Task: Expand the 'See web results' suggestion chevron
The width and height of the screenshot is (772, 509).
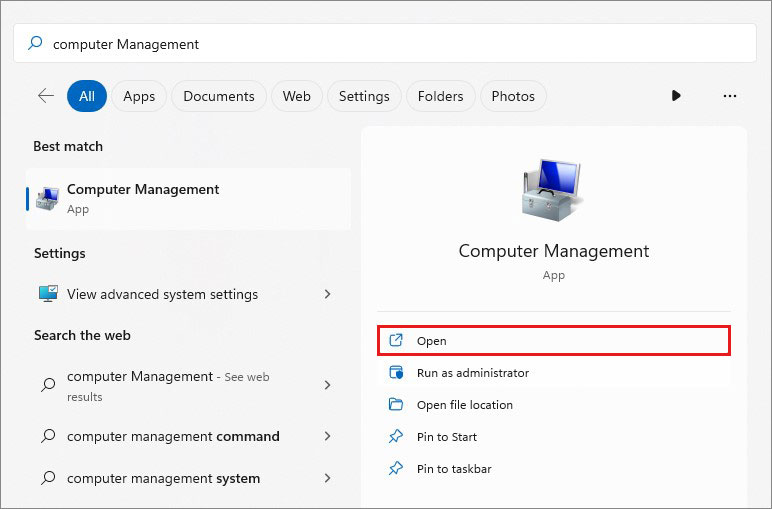Action: (x=327, y=385)
